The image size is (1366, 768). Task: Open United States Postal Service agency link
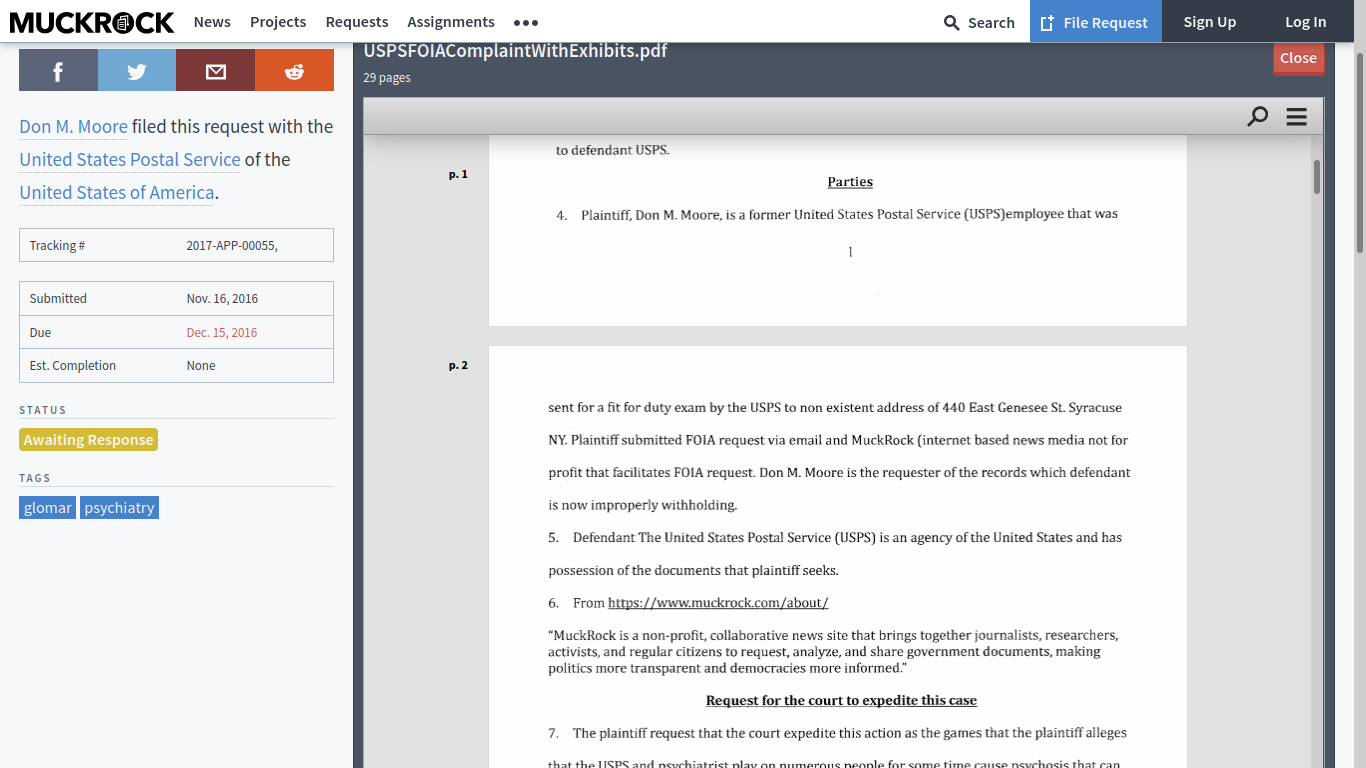tap(130, 160)
